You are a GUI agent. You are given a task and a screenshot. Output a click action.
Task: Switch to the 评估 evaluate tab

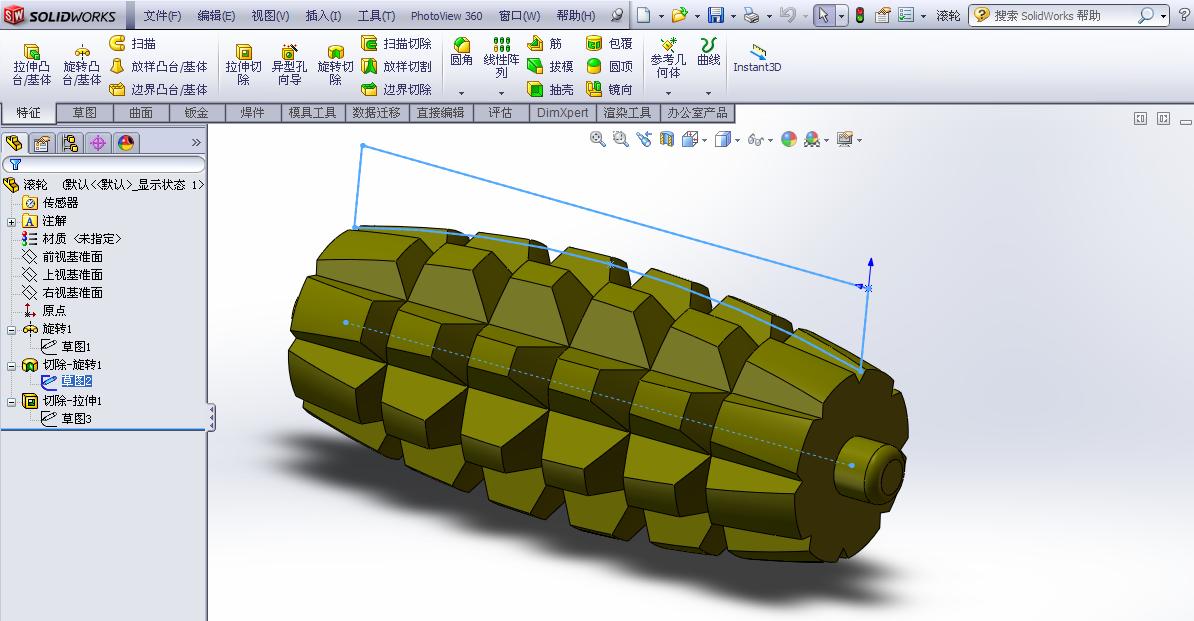(500, 113)
